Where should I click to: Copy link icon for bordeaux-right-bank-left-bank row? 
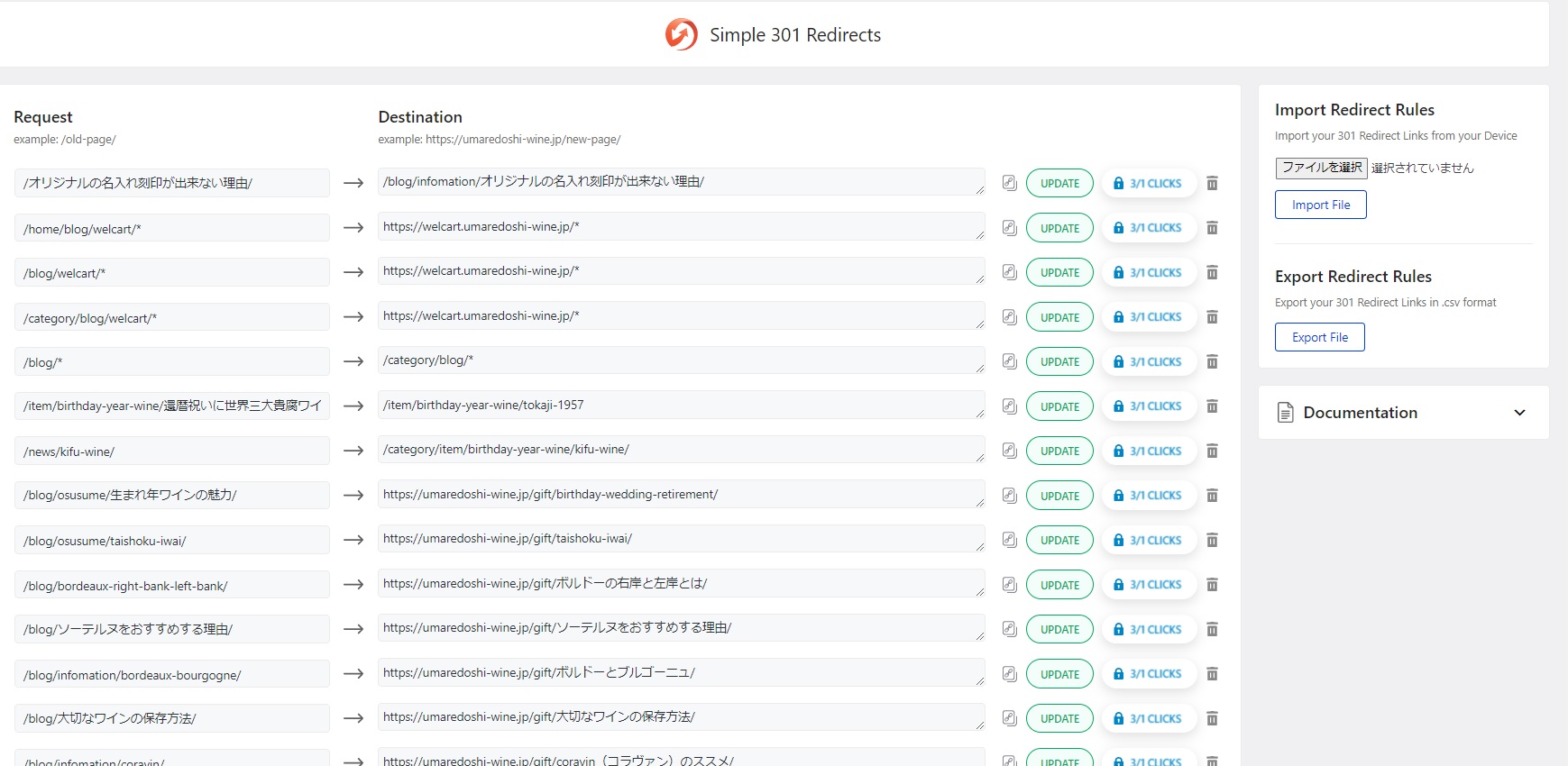pos(1010,585)
